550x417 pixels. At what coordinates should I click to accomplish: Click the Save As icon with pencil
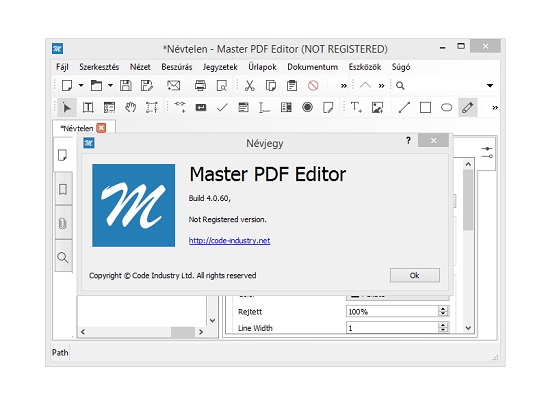[x=147, y=86]
